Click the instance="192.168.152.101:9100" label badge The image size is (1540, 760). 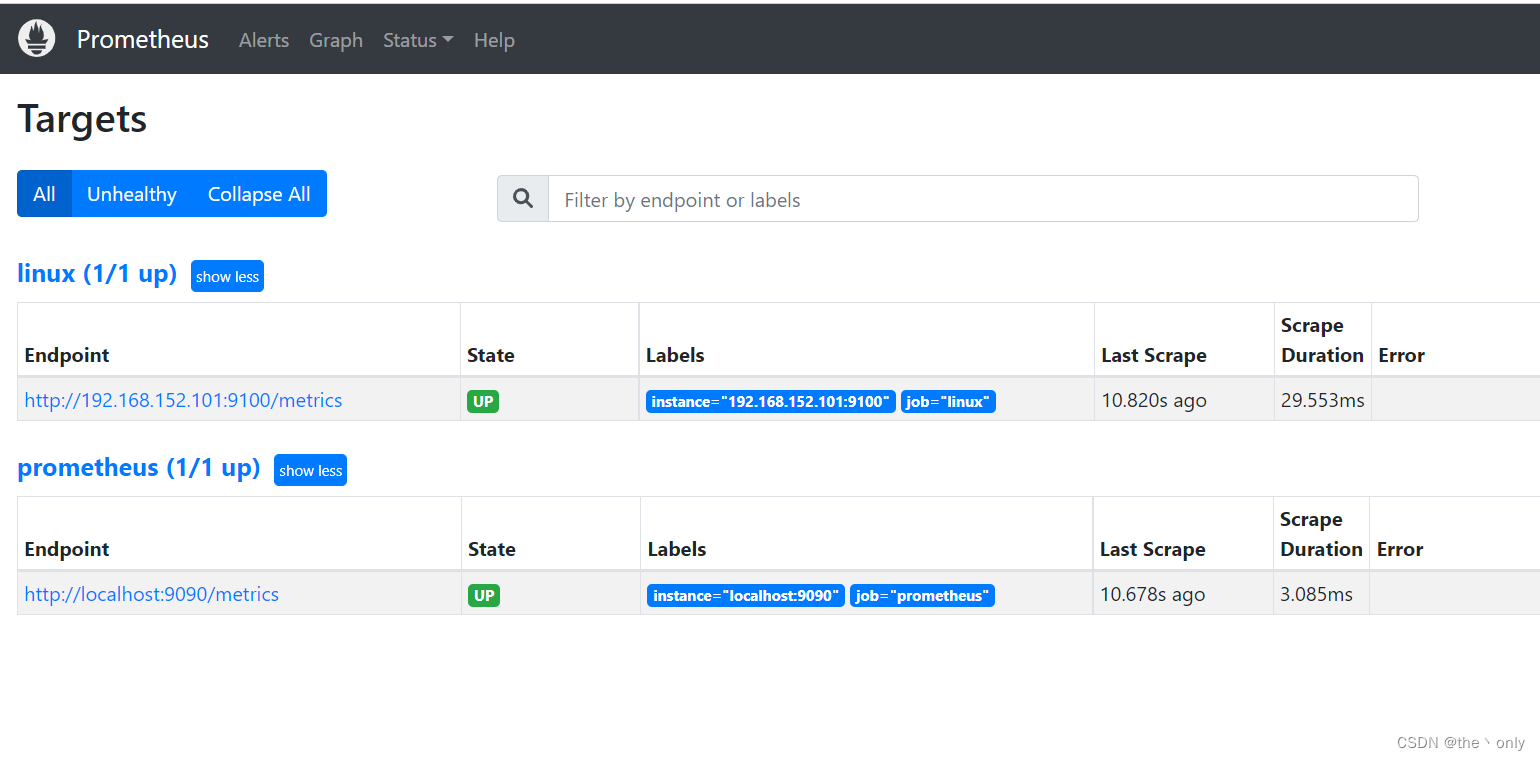(770, 402)
